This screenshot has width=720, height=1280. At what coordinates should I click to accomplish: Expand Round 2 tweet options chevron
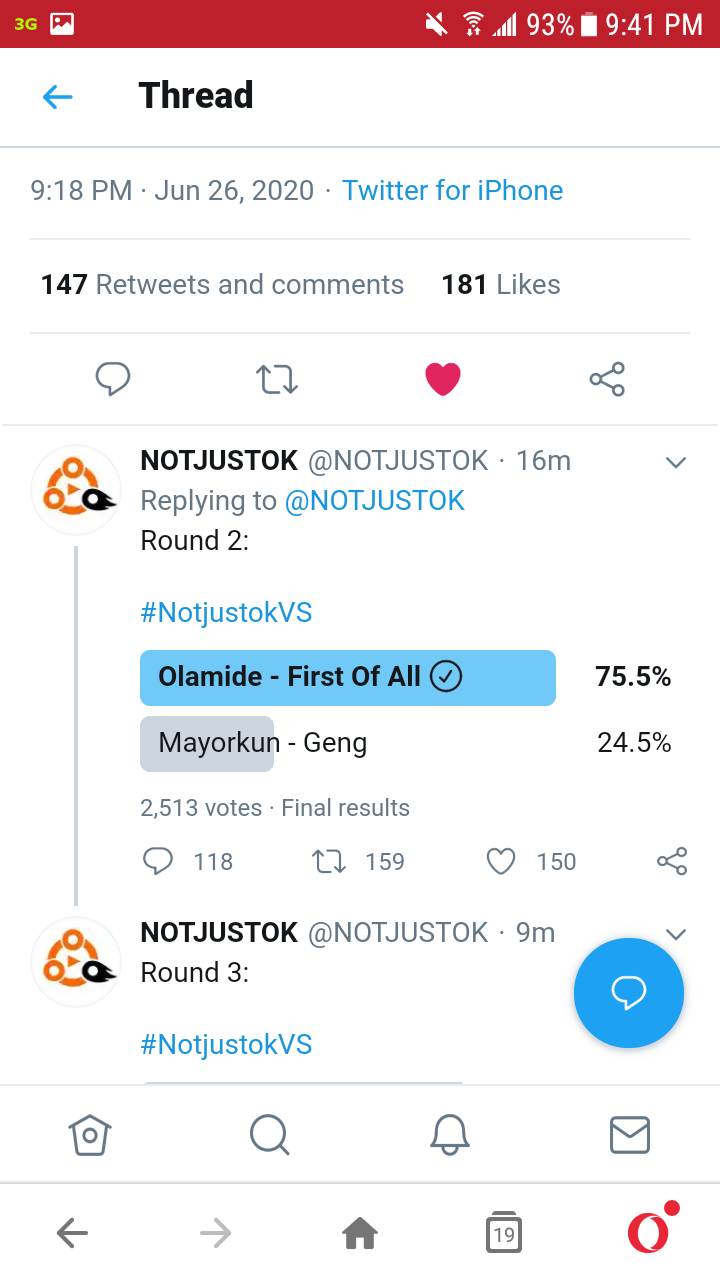676,462
